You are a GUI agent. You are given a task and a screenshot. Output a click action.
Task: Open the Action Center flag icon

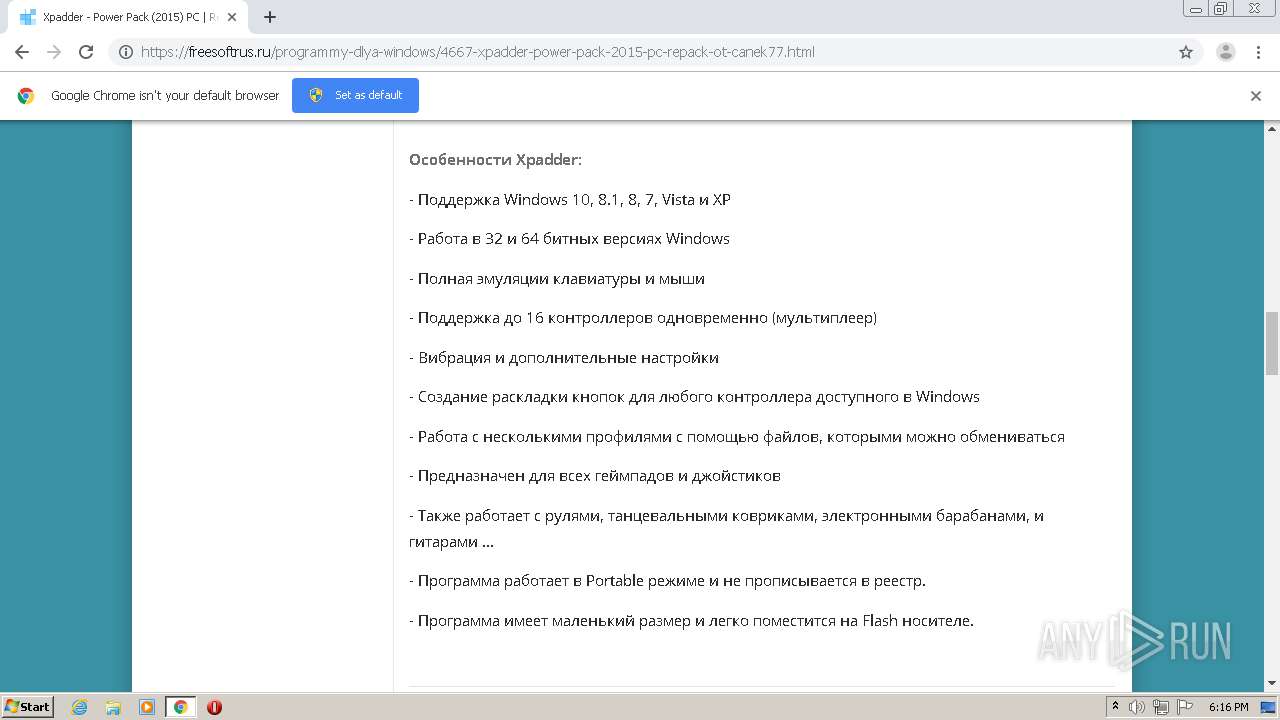pyautogui.click(x=1183, y=707)
